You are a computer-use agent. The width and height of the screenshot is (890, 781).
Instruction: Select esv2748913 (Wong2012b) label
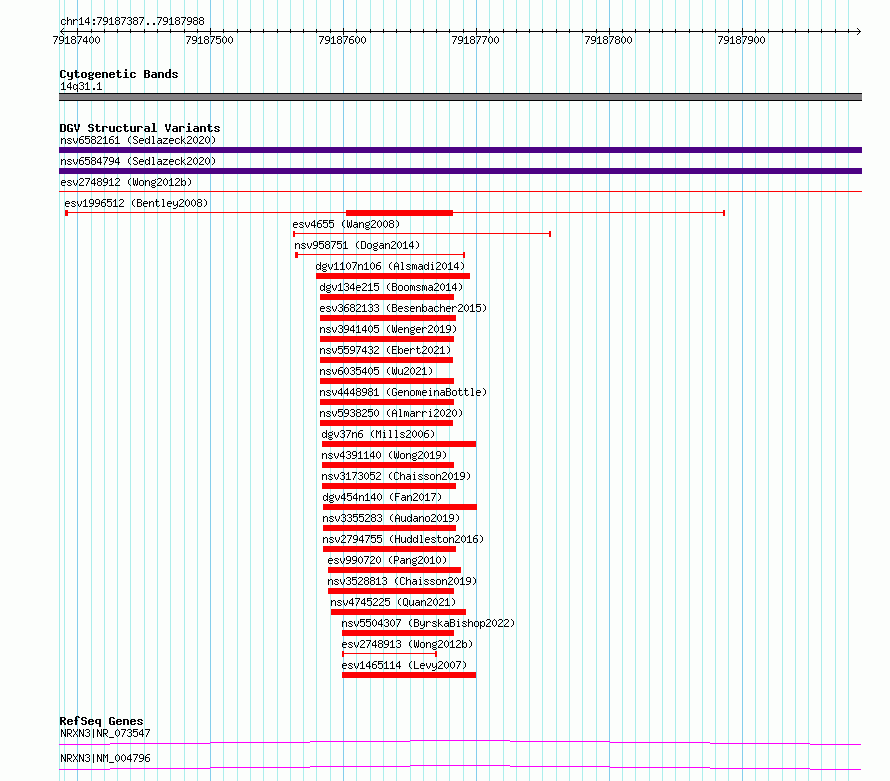coord(407,644)
